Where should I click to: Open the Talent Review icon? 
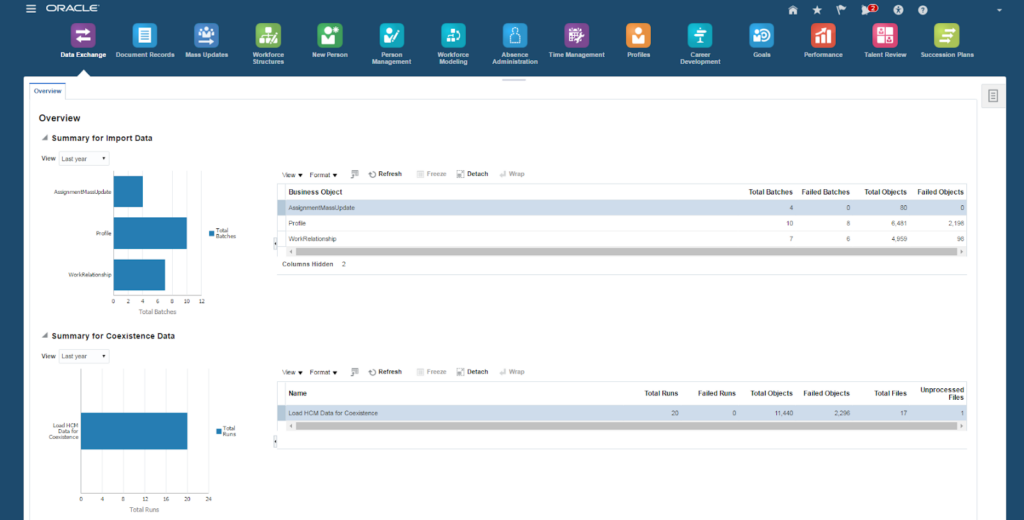tap(884, 36)
